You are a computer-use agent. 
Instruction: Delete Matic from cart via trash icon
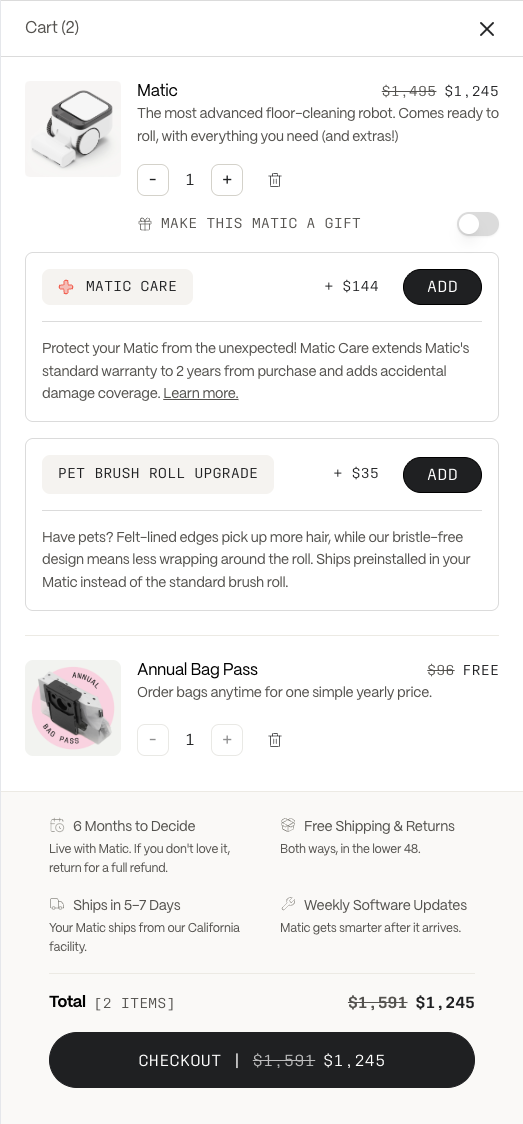pyautogui.click(x=274, y=180)
